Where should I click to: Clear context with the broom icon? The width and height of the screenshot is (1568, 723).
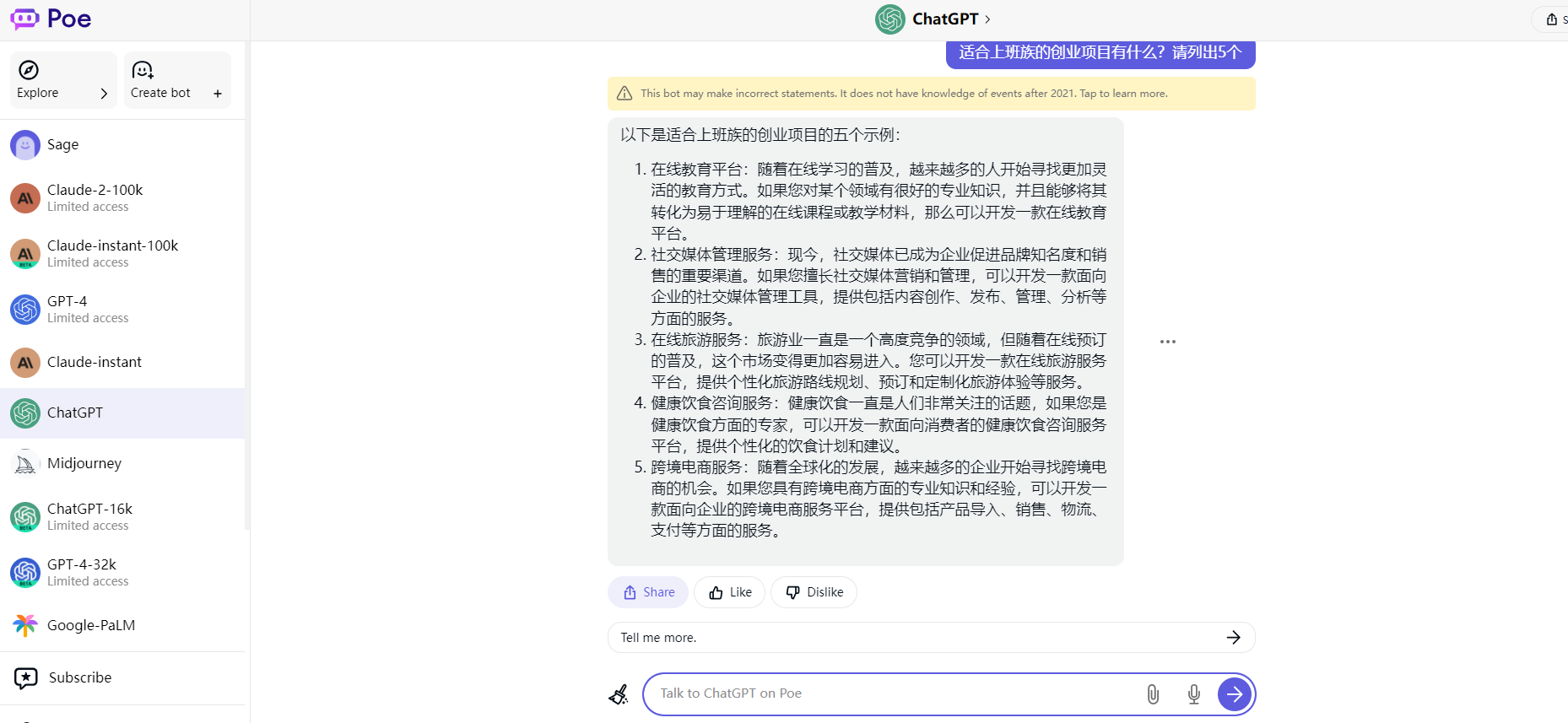point(619,694)
